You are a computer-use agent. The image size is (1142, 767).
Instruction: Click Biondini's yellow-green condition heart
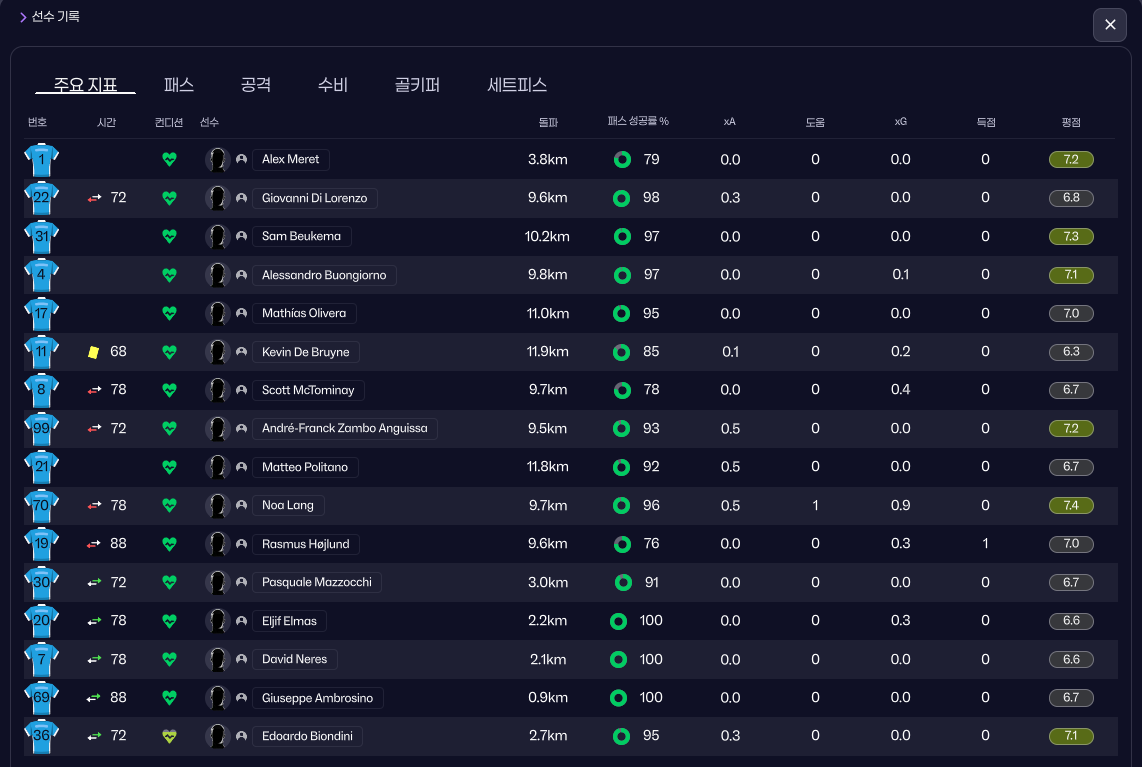click(x=169, y=736)
